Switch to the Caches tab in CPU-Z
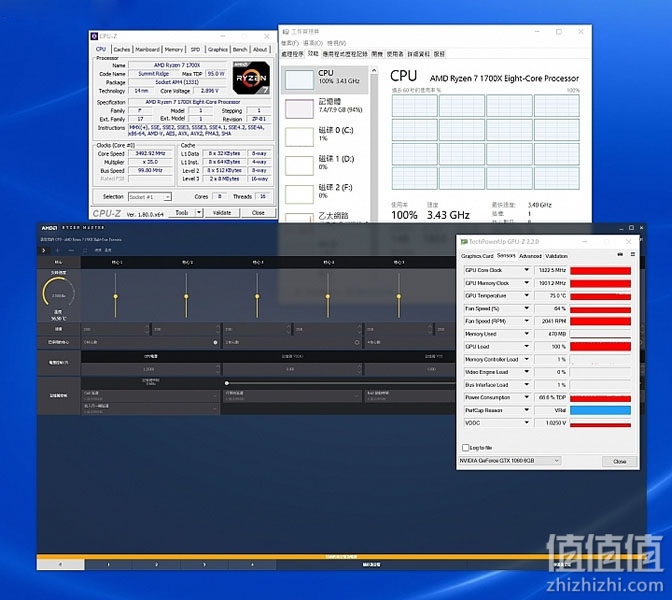Viewport: 672px width, 600px height. 122,50
